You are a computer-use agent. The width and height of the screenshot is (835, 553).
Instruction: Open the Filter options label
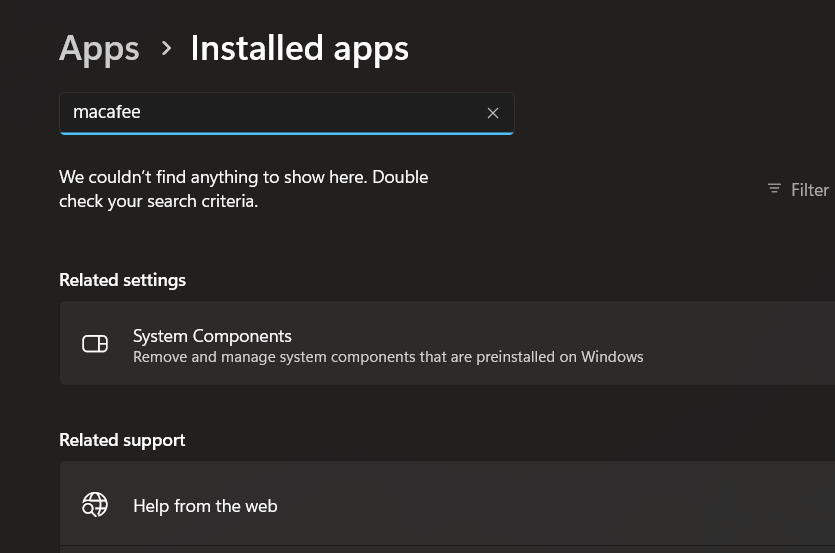point(809,190)
